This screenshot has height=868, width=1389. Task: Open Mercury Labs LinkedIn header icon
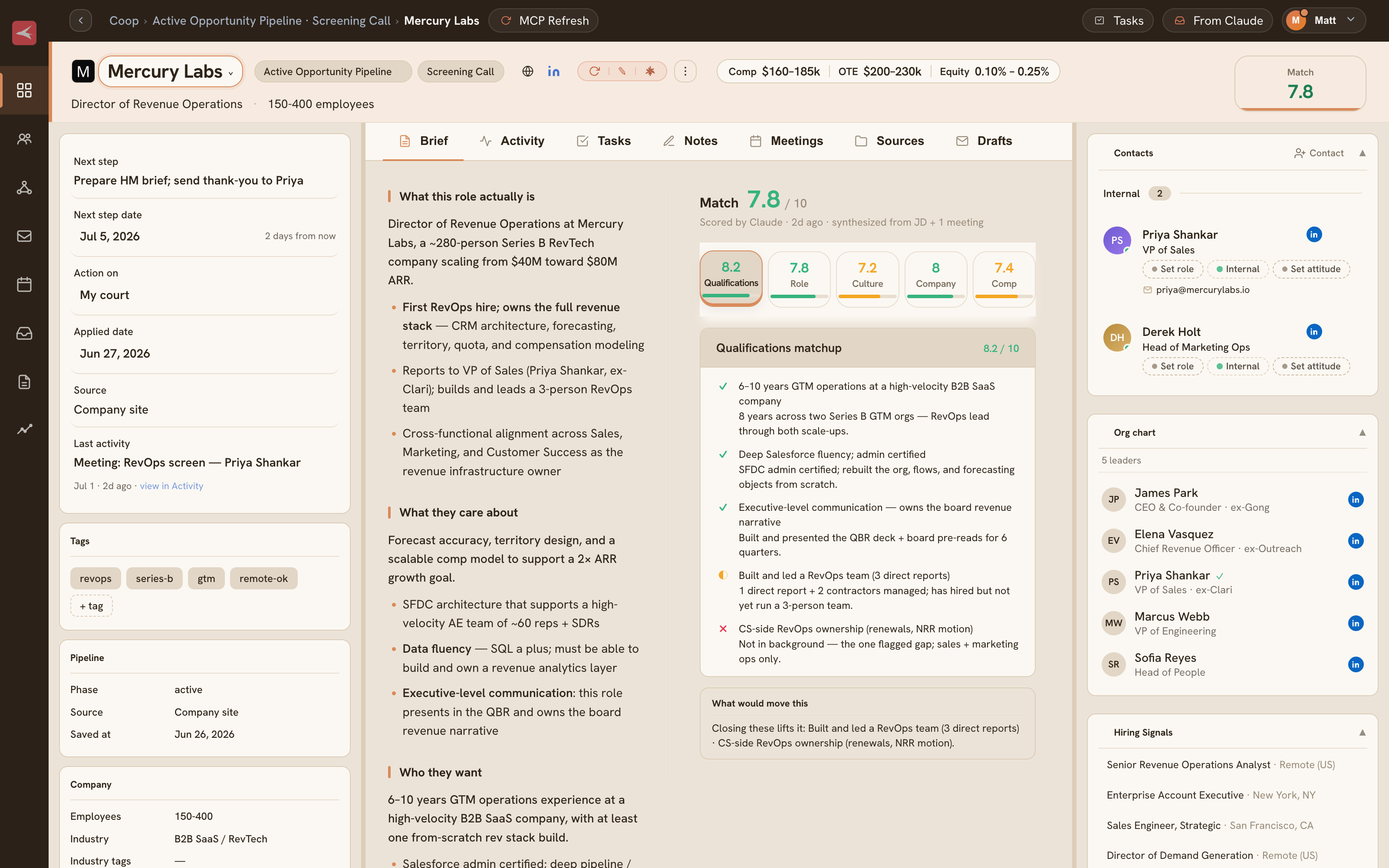[x=553, y=71]
